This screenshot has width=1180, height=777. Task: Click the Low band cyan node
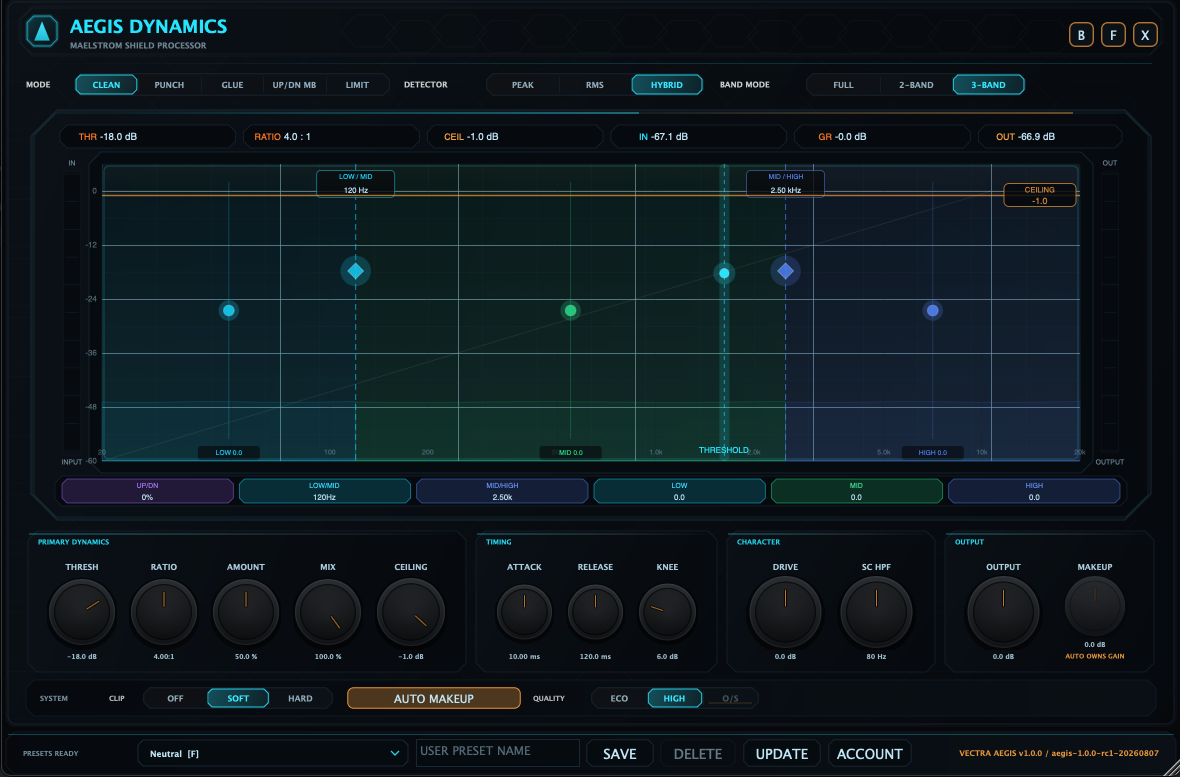click(x=229, y=310)
